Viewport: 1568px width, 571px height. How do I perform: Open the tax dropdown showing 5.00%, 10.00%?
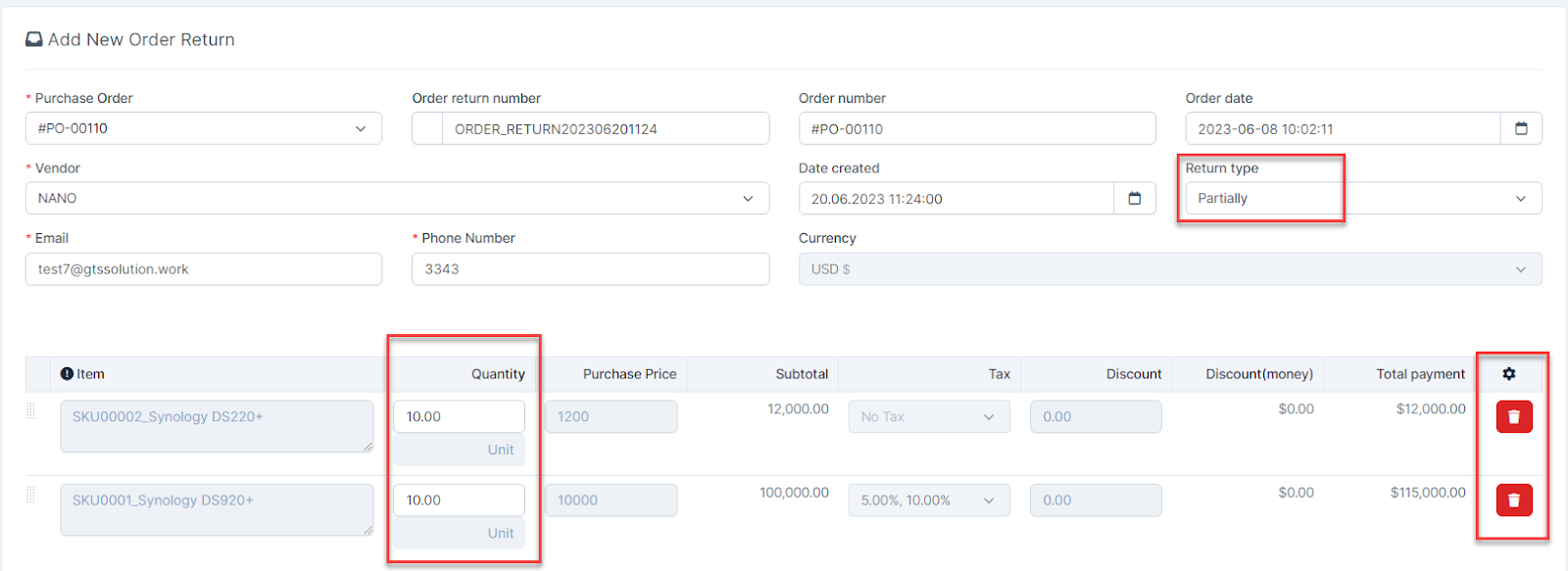(928, 500)
